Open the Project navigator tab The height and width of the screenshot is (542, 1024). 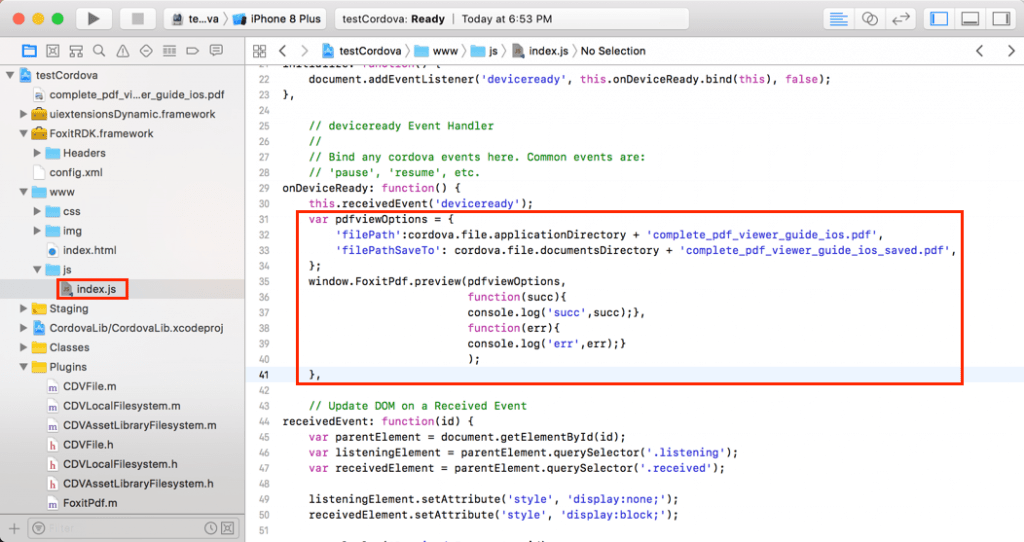pyautogui.click(x=29, y=51)
